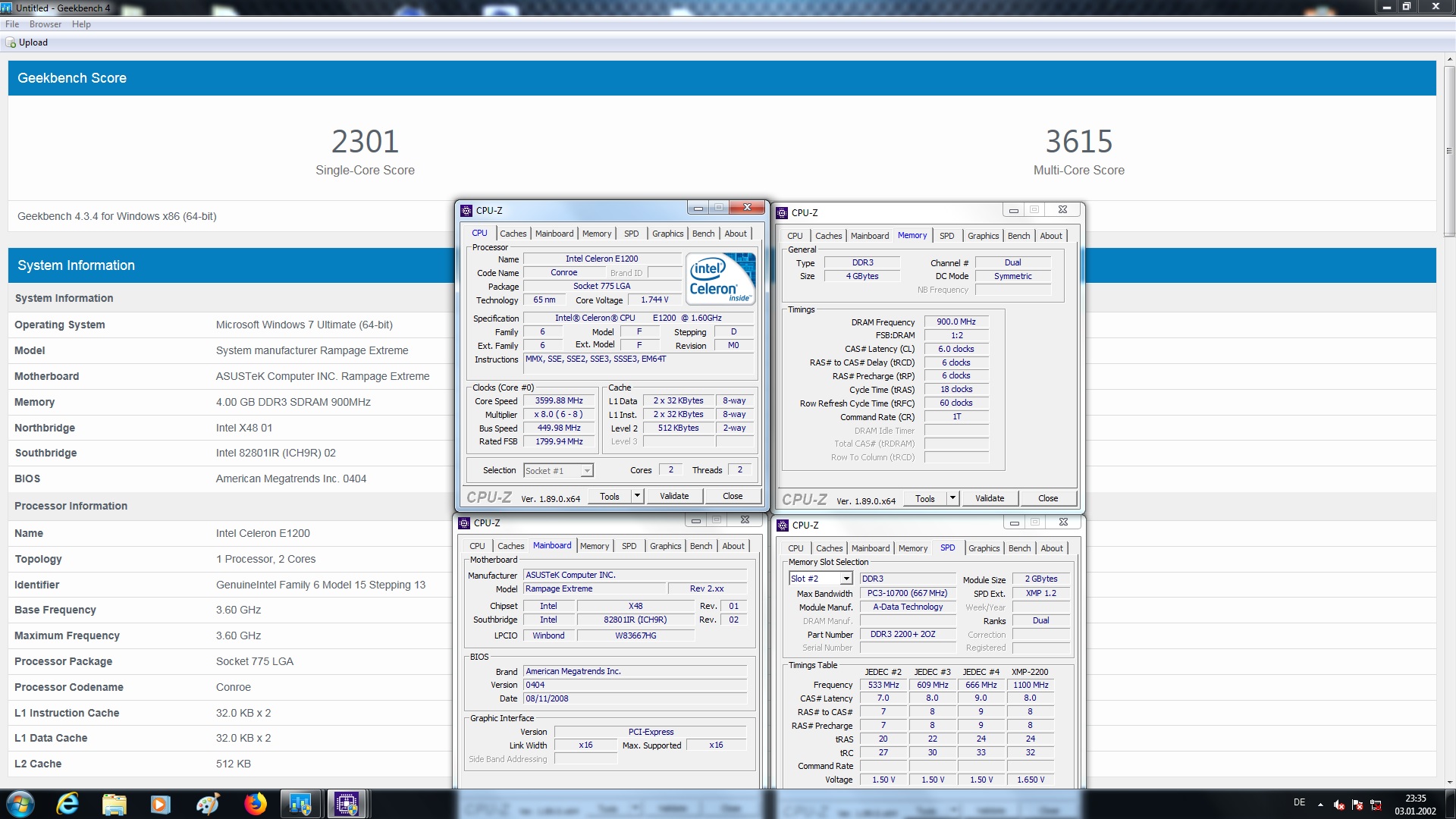Open Windows Media Player taskbar icon
1456x819 pixels.
(161, 804)
